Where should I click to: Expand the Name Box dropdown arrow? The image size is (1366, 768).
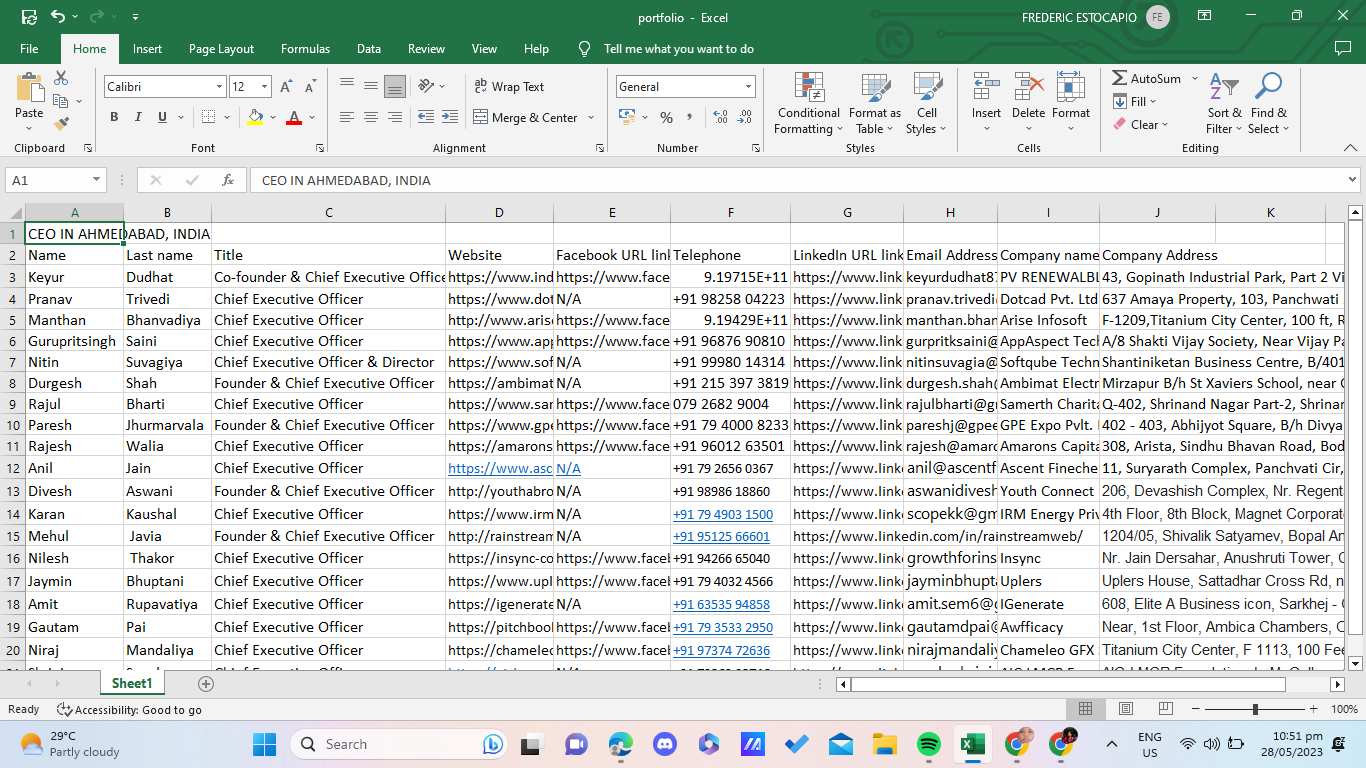tap(96, 180)
